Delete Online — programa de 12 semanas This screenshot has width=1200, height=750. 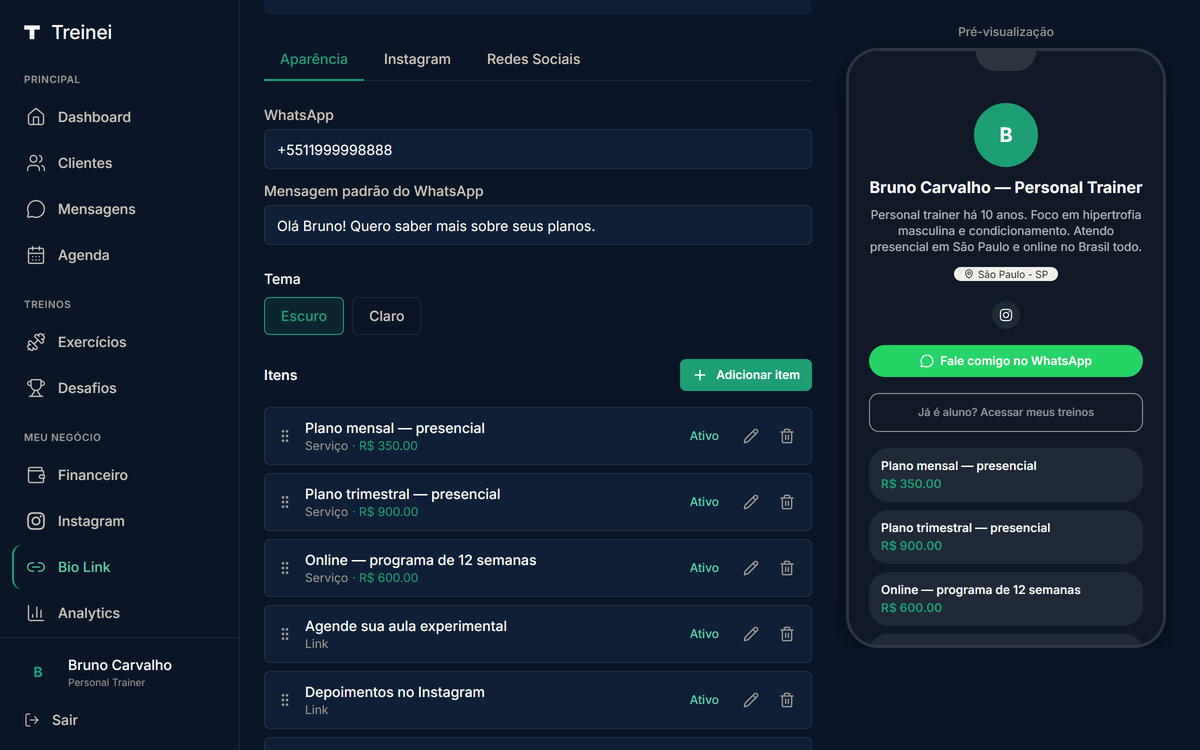(x=787, y=568)
